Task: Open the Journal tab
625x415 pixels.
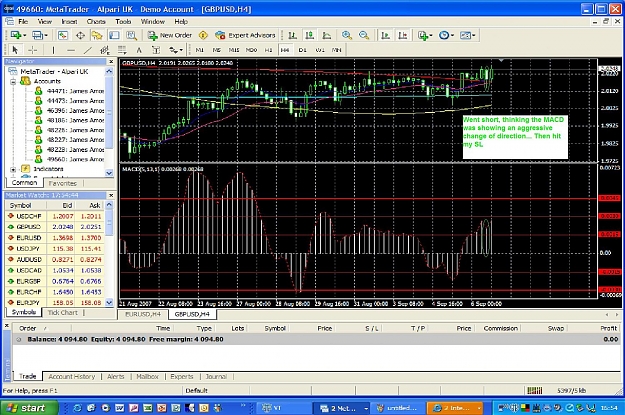Action: click(216, 376)
